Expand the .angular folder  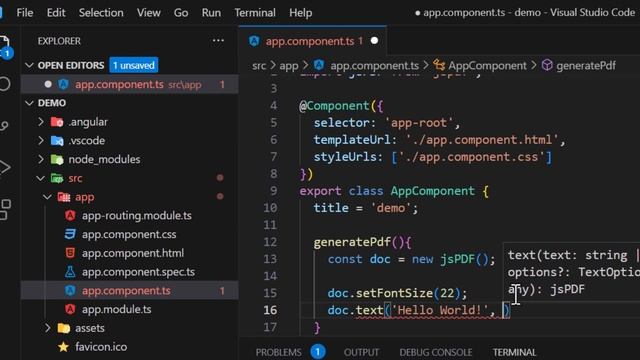point(41,122)
